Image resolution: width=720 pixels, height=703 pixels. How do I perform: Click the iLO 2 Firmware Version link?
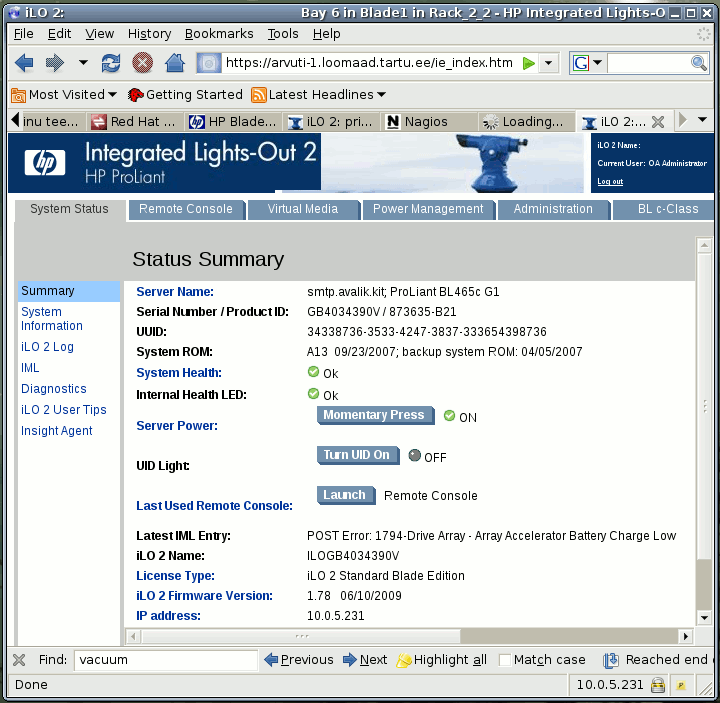(x=204, y=596)
